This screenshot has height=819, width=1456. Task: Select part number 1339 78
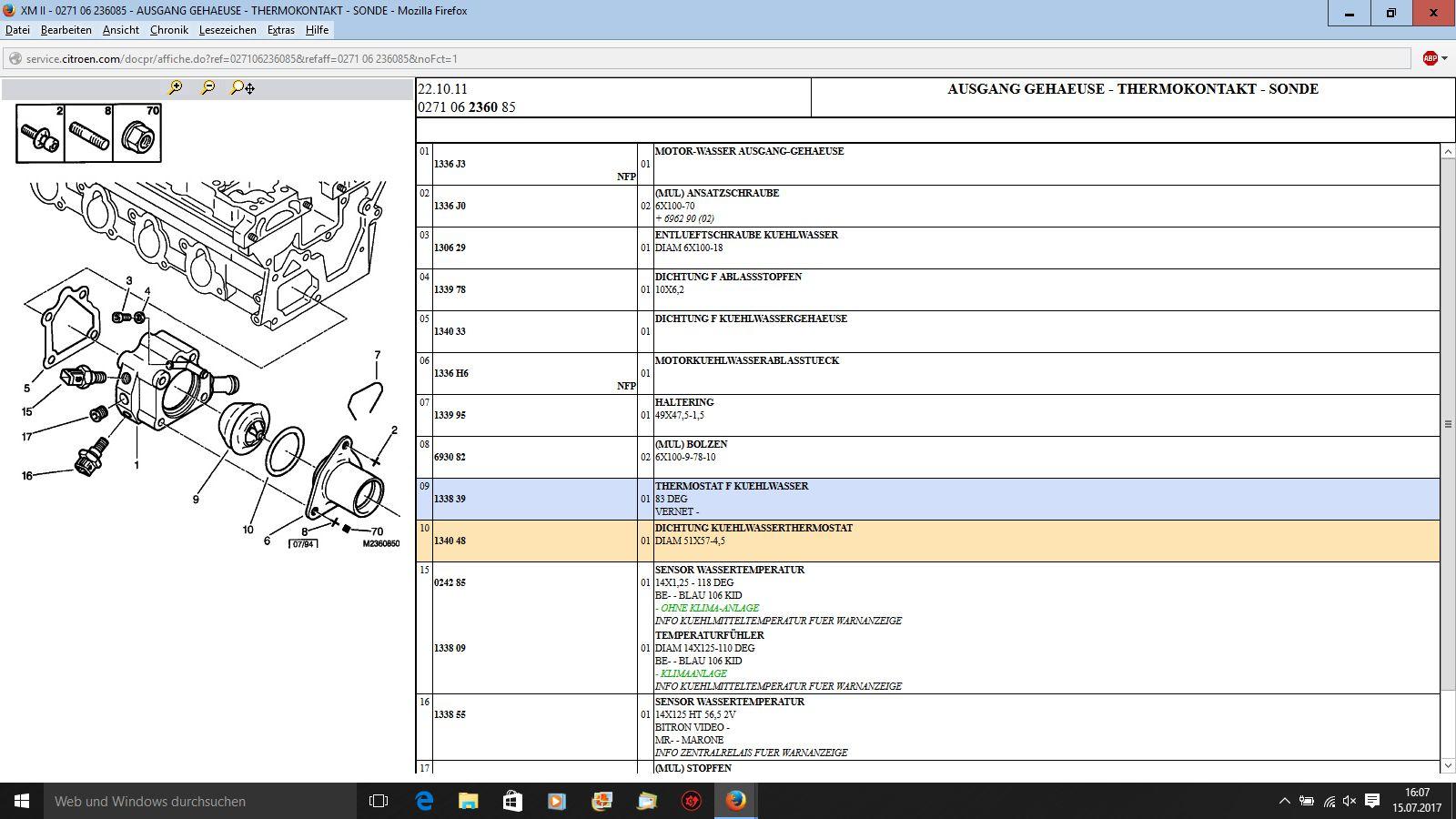[450, 289]
